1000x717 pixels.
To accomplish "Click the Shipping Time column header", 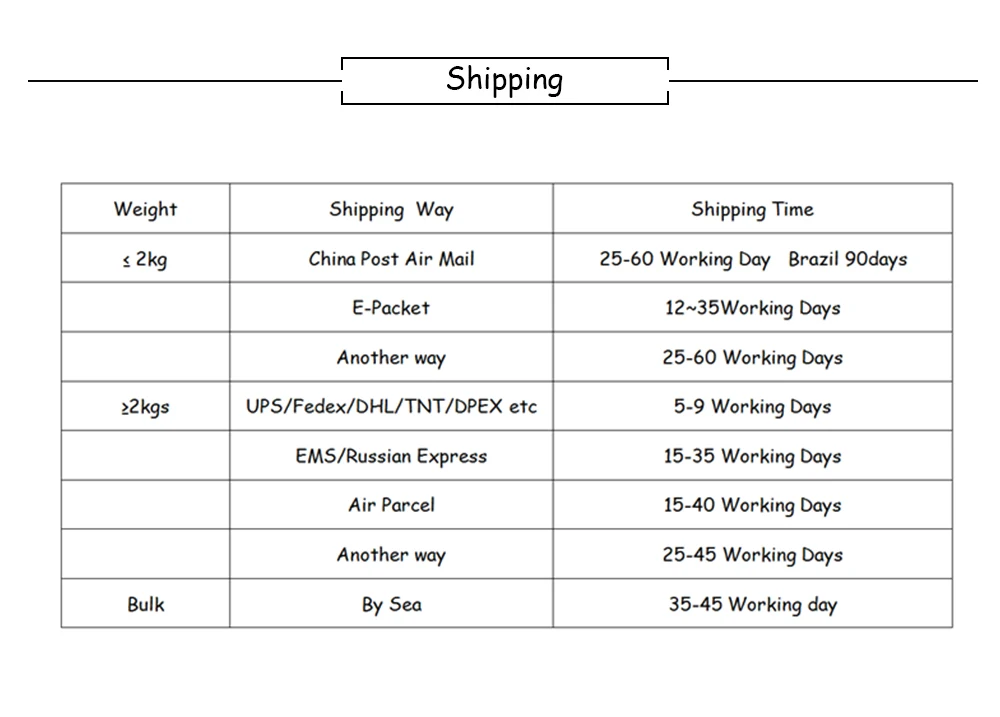I will (x=752, y=209).
